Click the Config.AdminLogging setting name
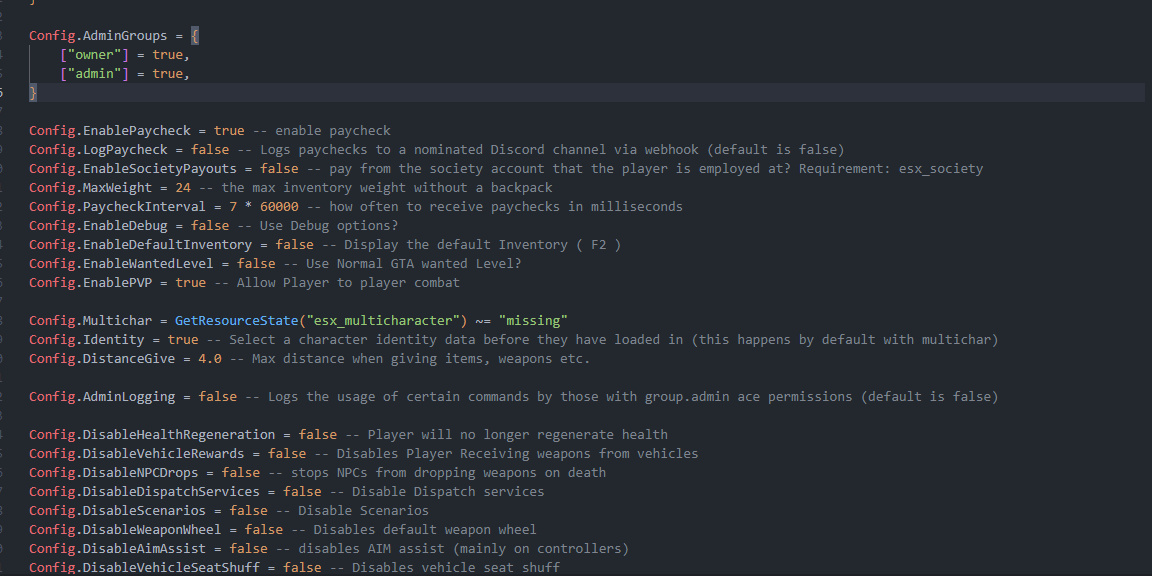1152x576 pixels. pyautogui.click(x=102, y=396)
